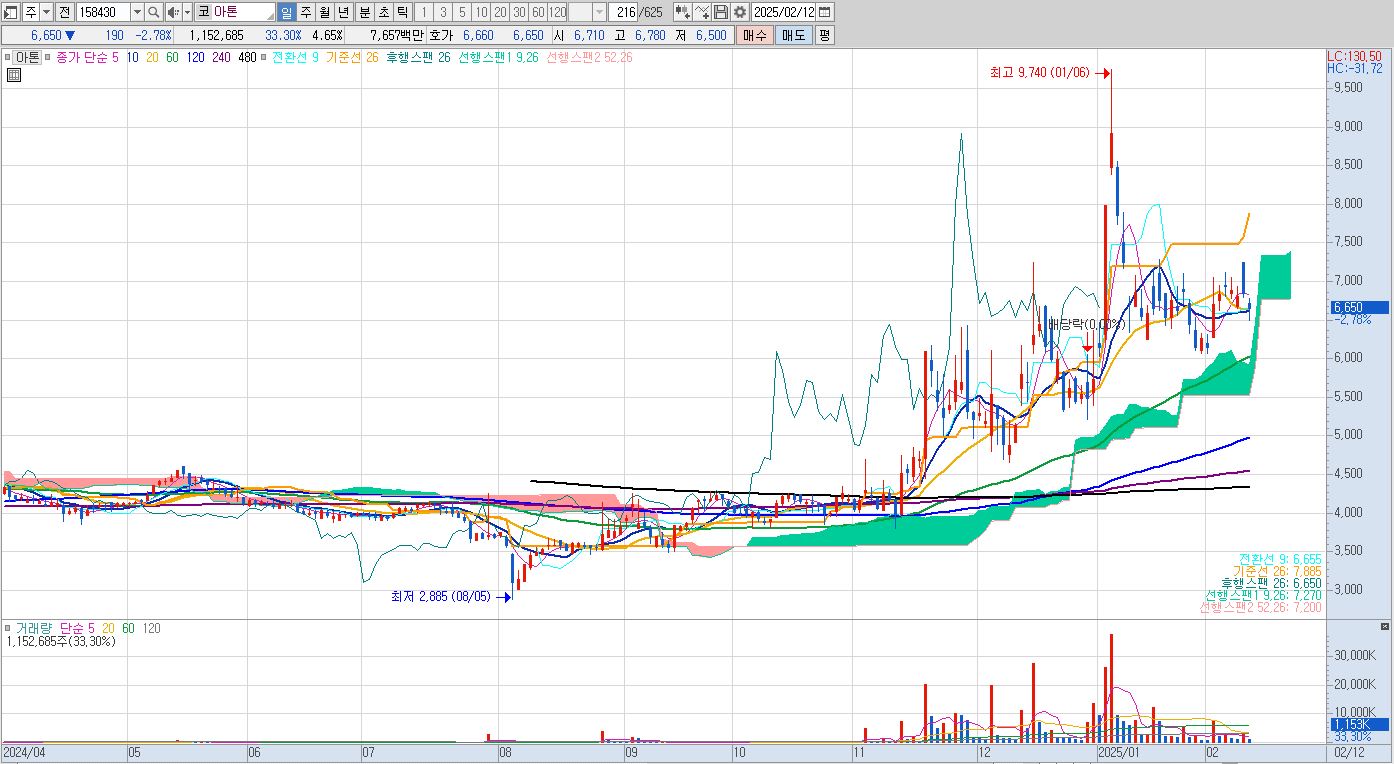Expand the 주 type dropdown arrow
The height and width of the screenshot is (764, 1394).
pos(46,12)
